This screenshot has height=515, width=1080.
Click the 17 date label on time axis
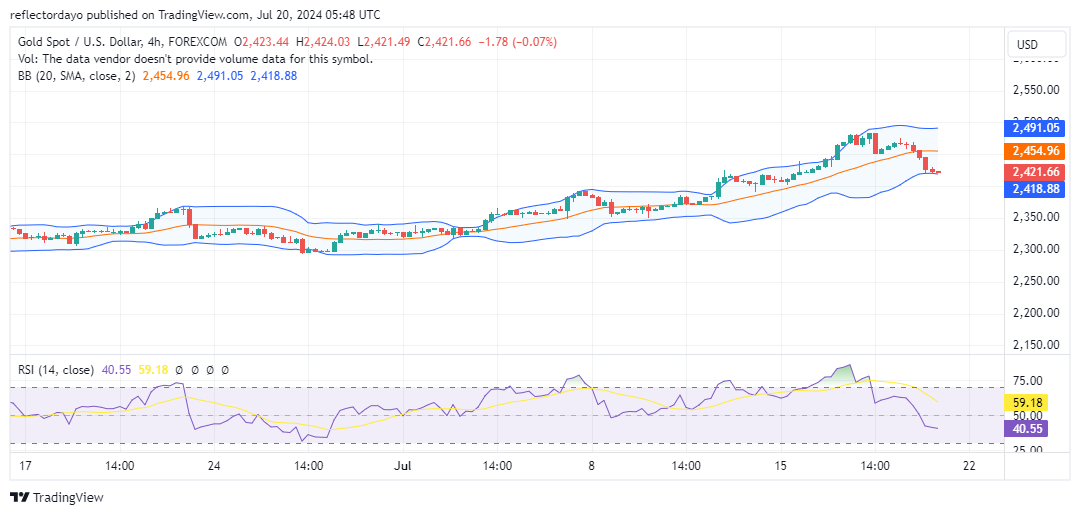25,466
